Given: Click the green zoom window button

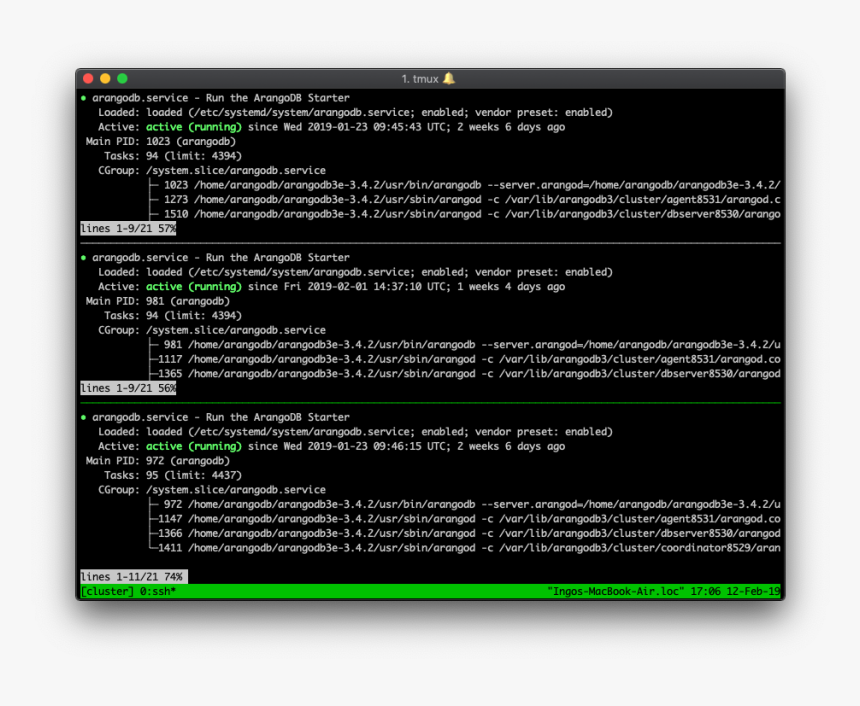Looking at the screenshot, I should pyautogui.click(x=122, y=78).
